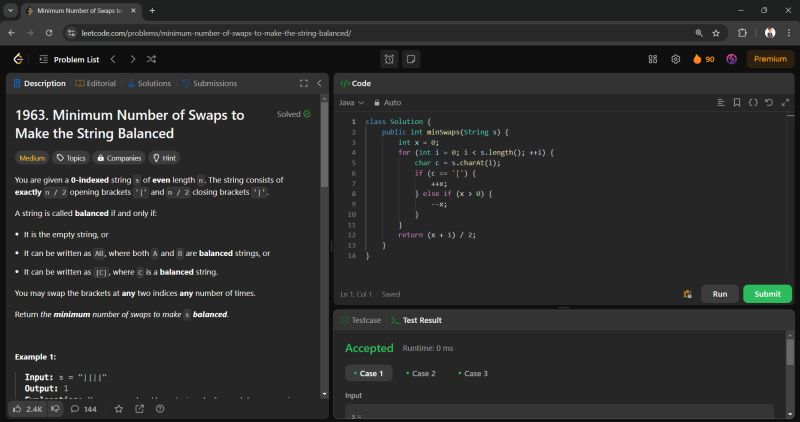
Task: Expand the Hint section
Action: pyautogui.click(x=164, y=157)
